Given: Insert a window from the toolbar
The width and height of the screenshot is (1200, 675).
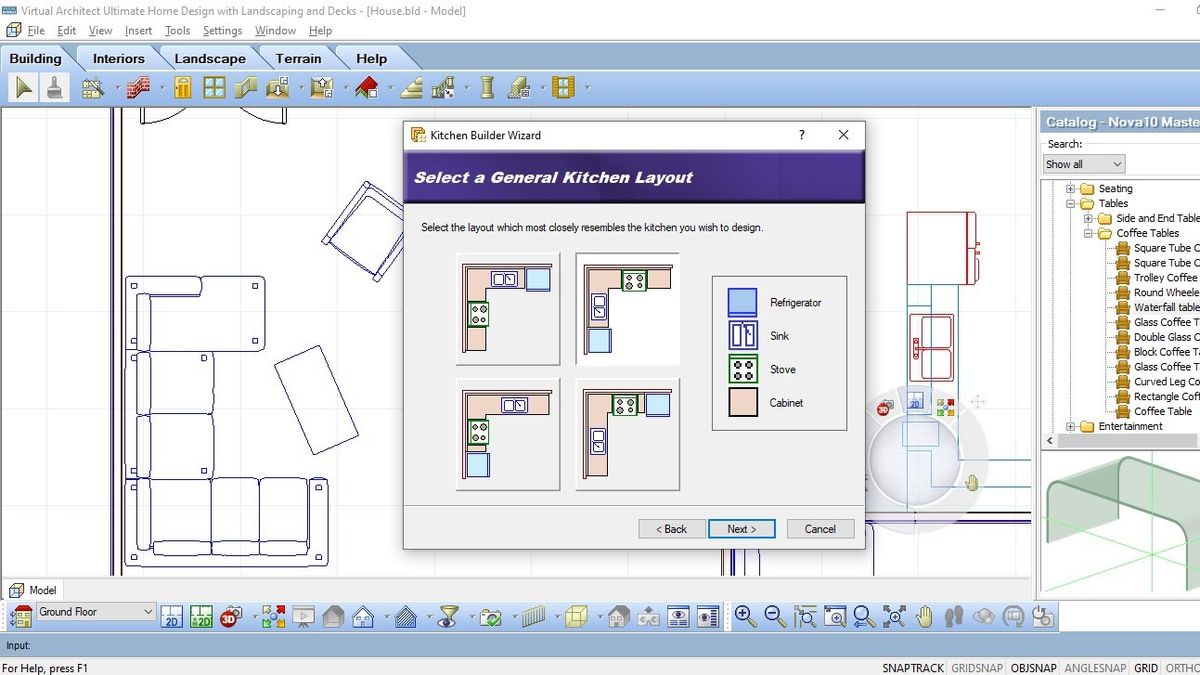Looking at the screenshot, I should (213, 87).
